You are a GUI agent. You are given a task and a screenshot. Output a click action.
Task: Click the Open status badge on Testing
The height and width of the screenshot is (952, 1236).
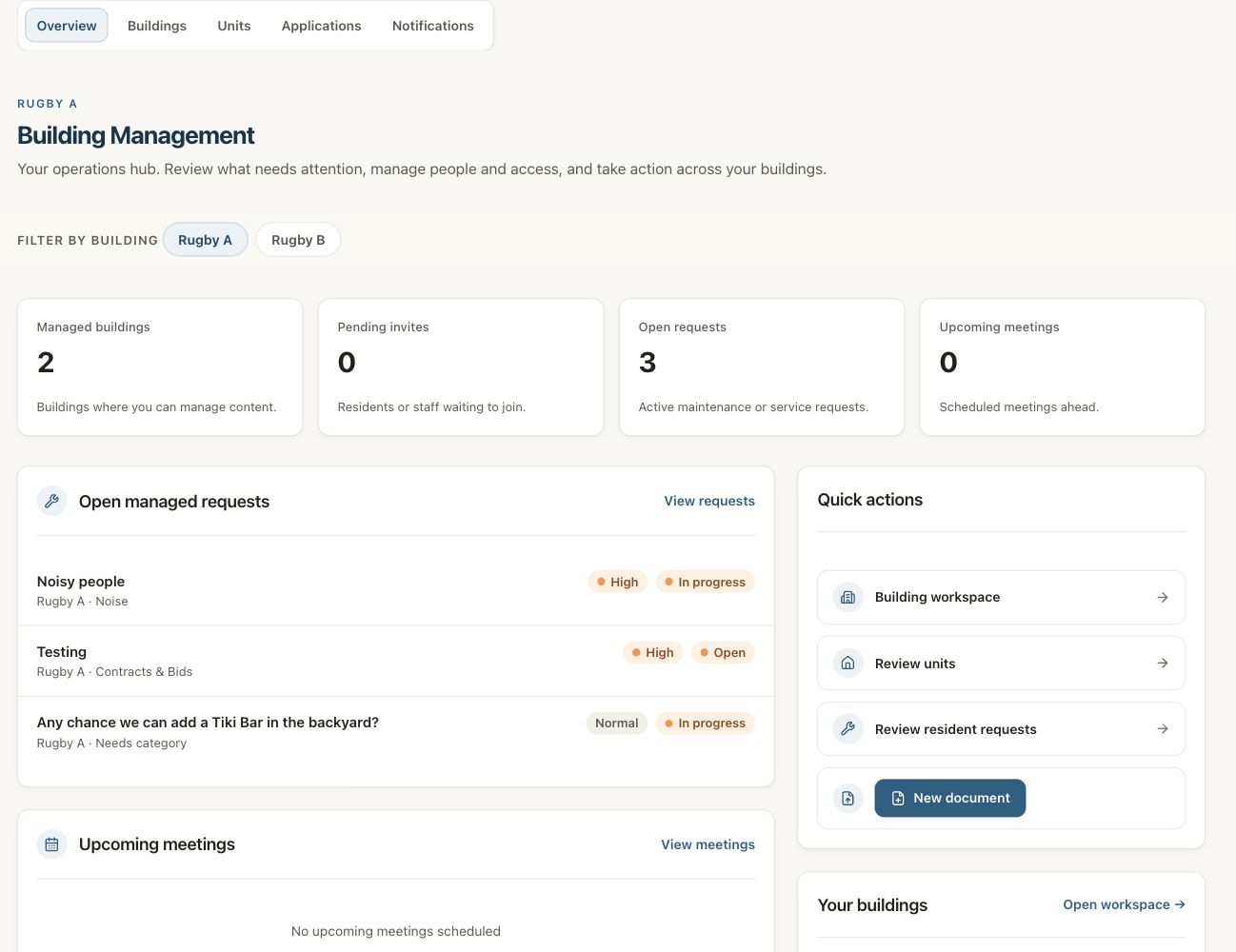(x=723, y=652)
